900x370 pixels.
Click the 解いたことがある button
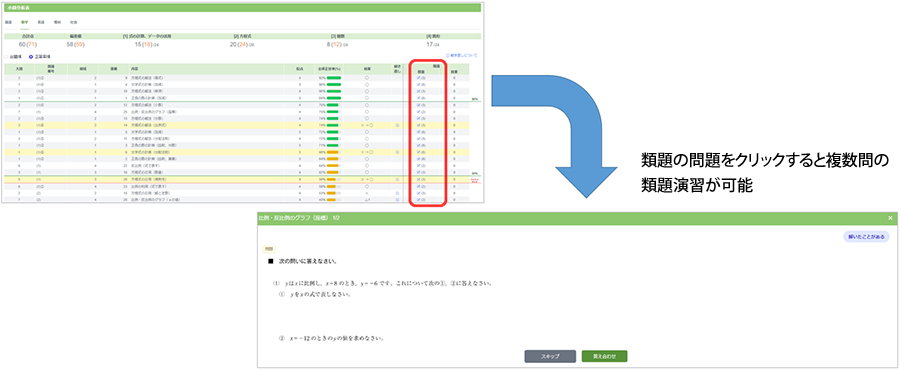tap(866, 236)
